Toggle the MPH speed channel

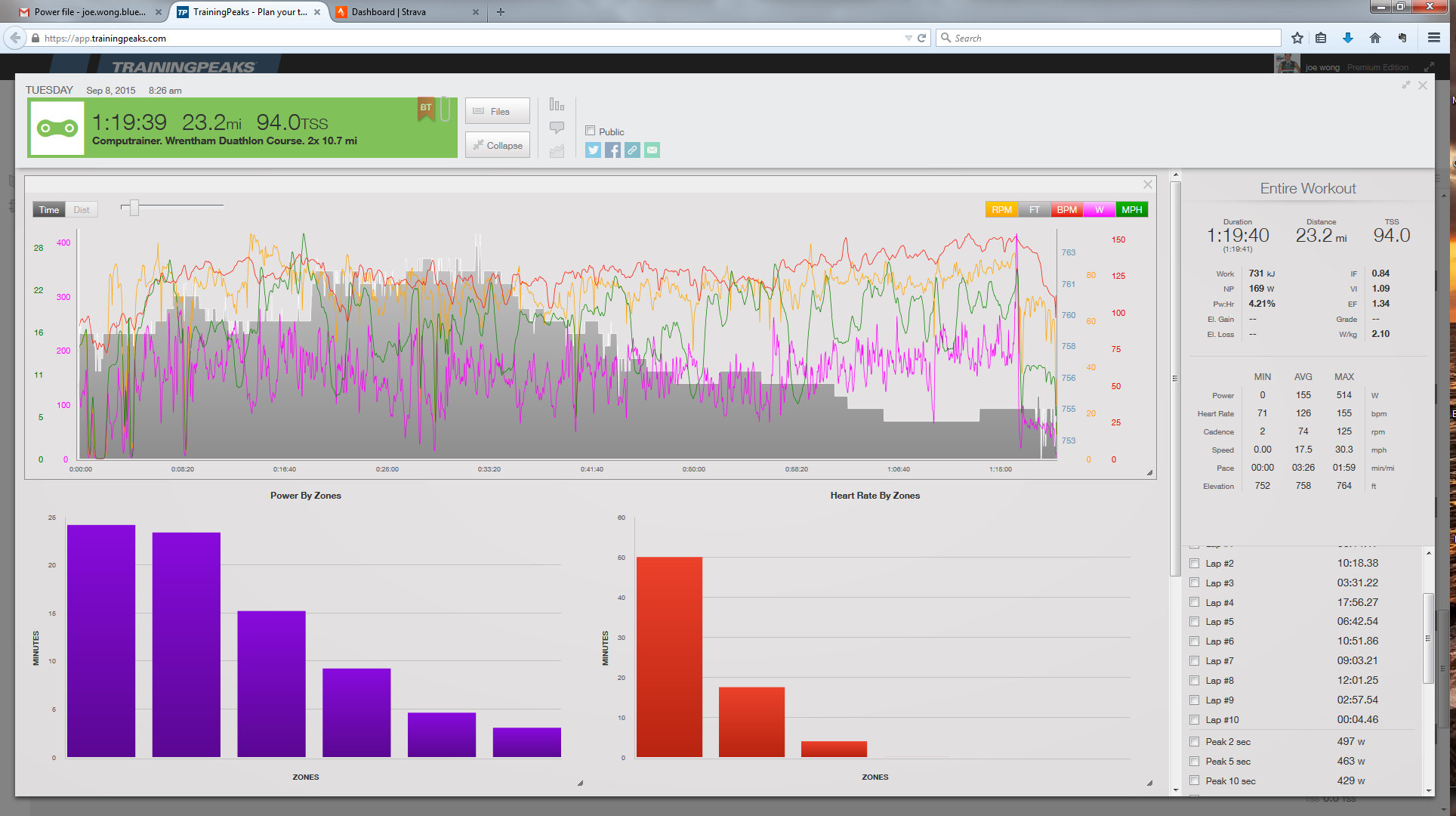tap(1131, 210)
